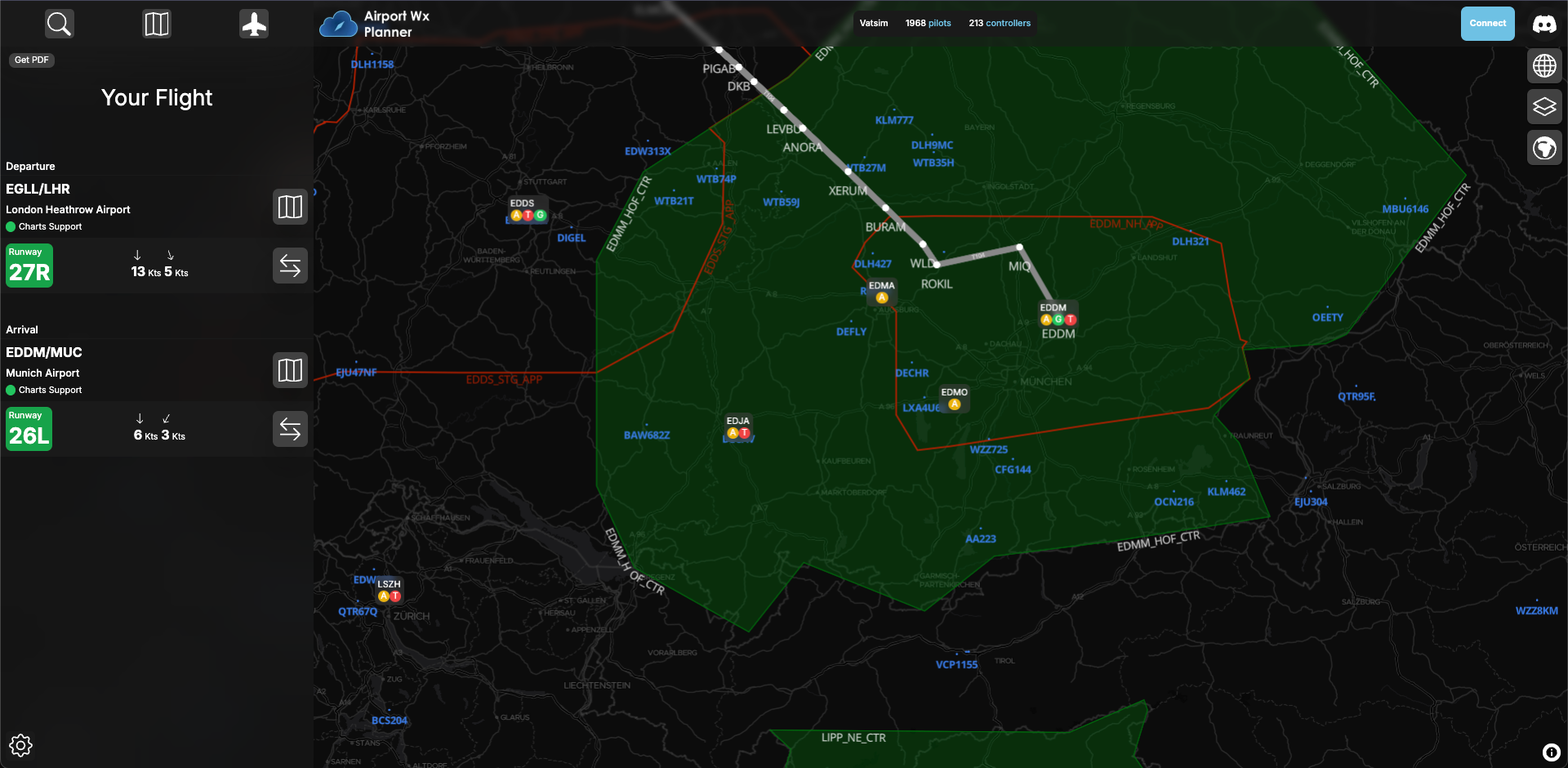The width and height of the screenshot is (1568, 768).
Task: Click the DIGEL waypoint label
Action: pos(571,238)
